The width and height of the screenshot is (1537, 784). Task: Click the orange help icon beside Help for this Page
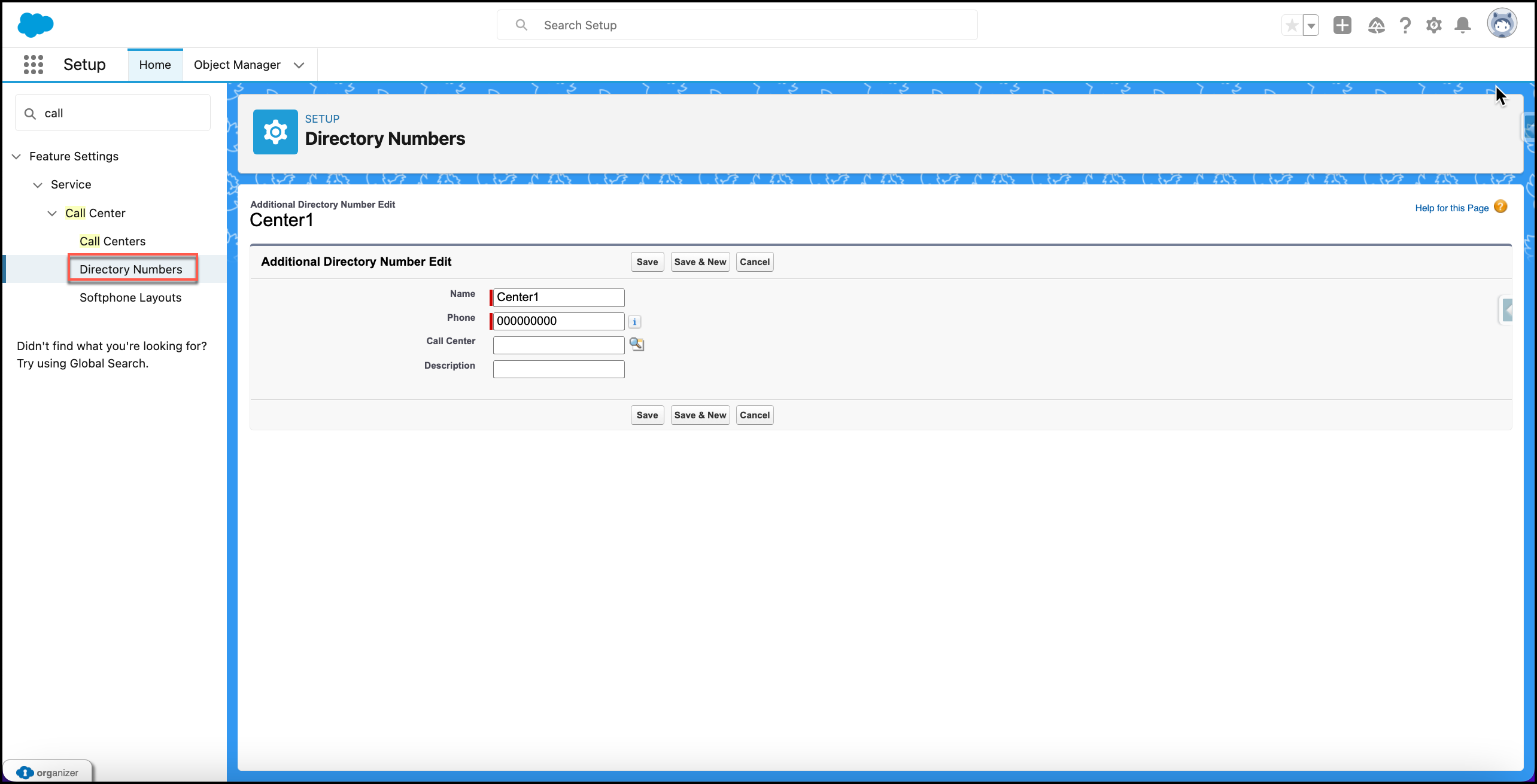coord(1500,207)
